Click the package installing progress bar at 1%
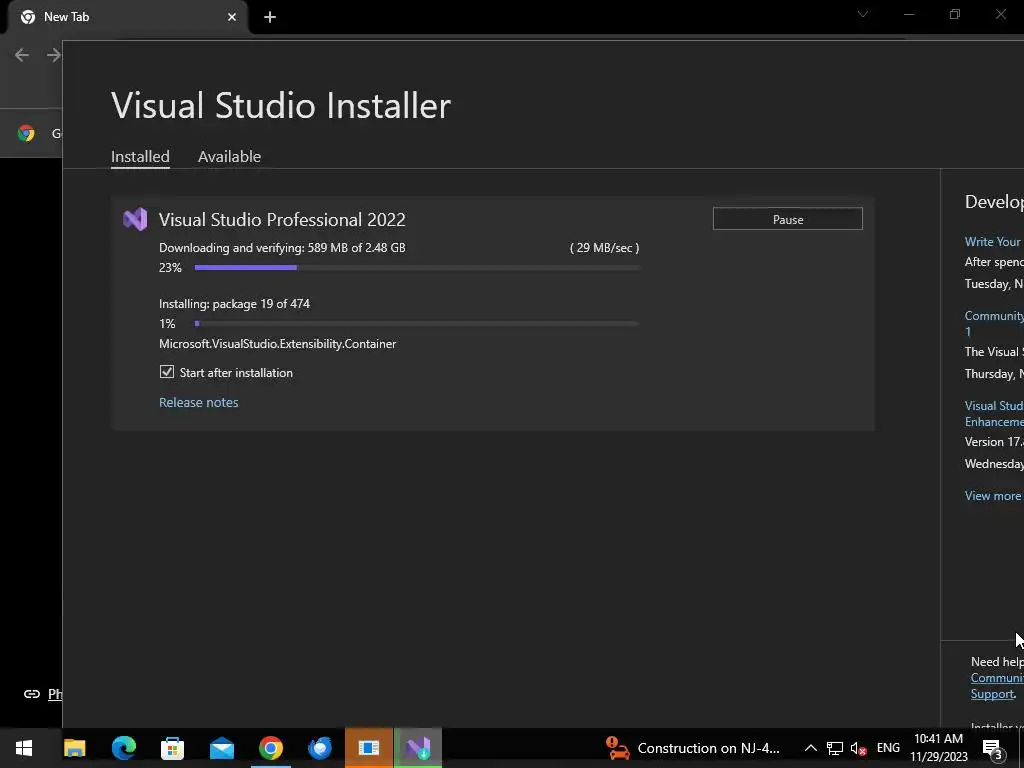The width and height of the screenshot is (1024, 768). coord(417,323)
